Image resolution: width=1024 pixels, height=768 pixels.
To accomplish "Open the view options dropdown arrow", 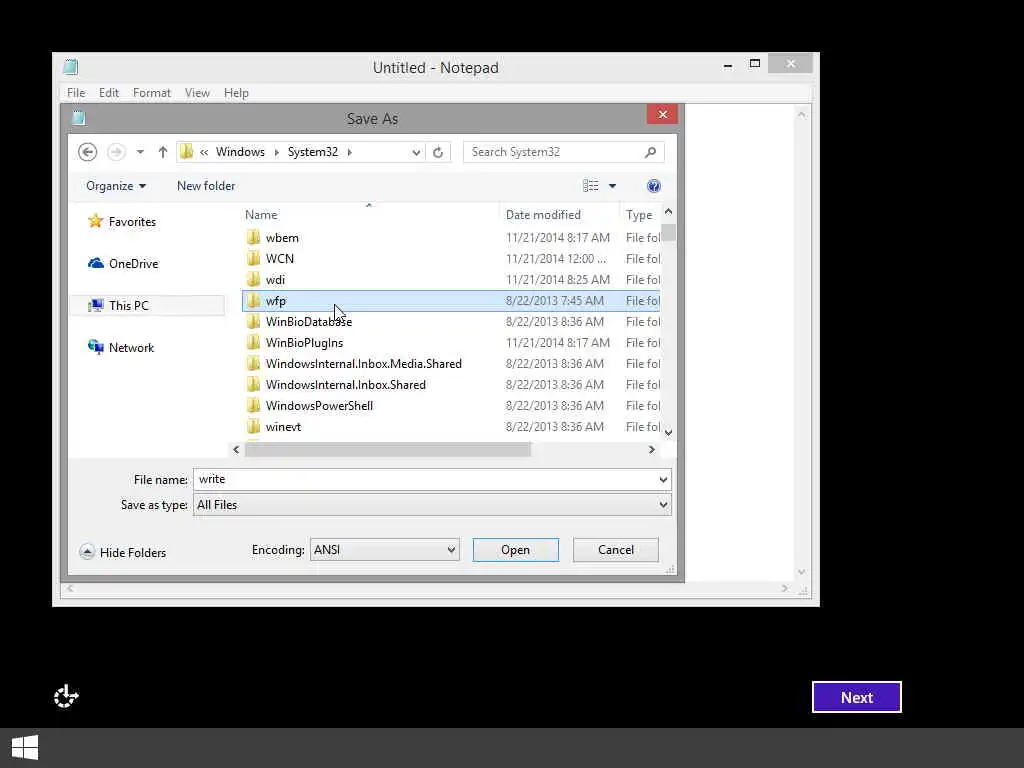I will tap(613, 186).
